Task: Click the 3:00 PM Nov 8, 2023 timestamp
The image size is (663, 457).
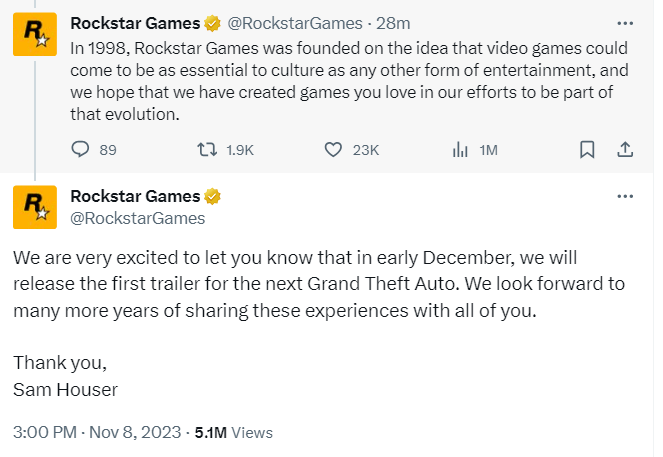Action: tap(97, 432)
